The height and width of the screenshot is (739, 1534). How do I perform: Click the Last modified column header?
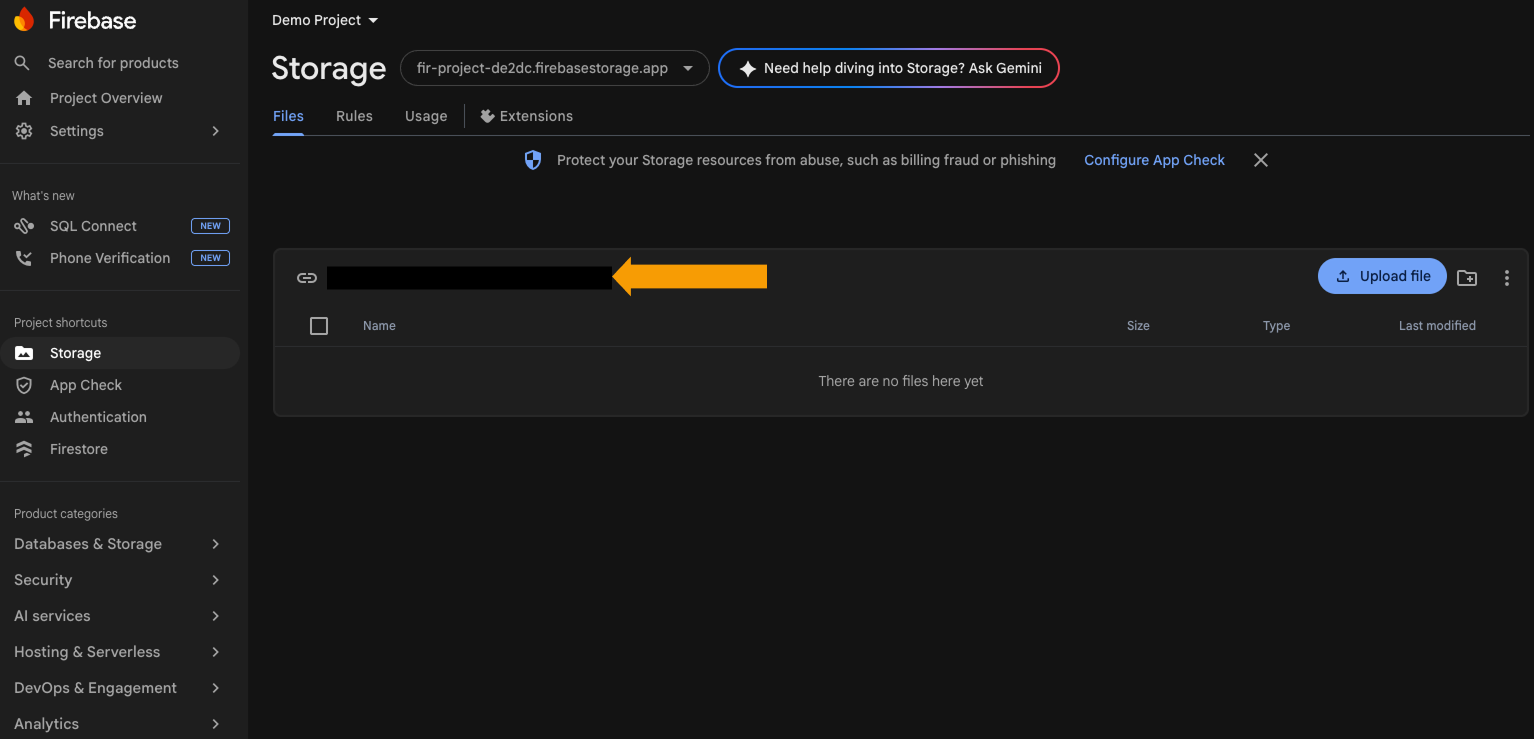click(x=1437, y=326)
